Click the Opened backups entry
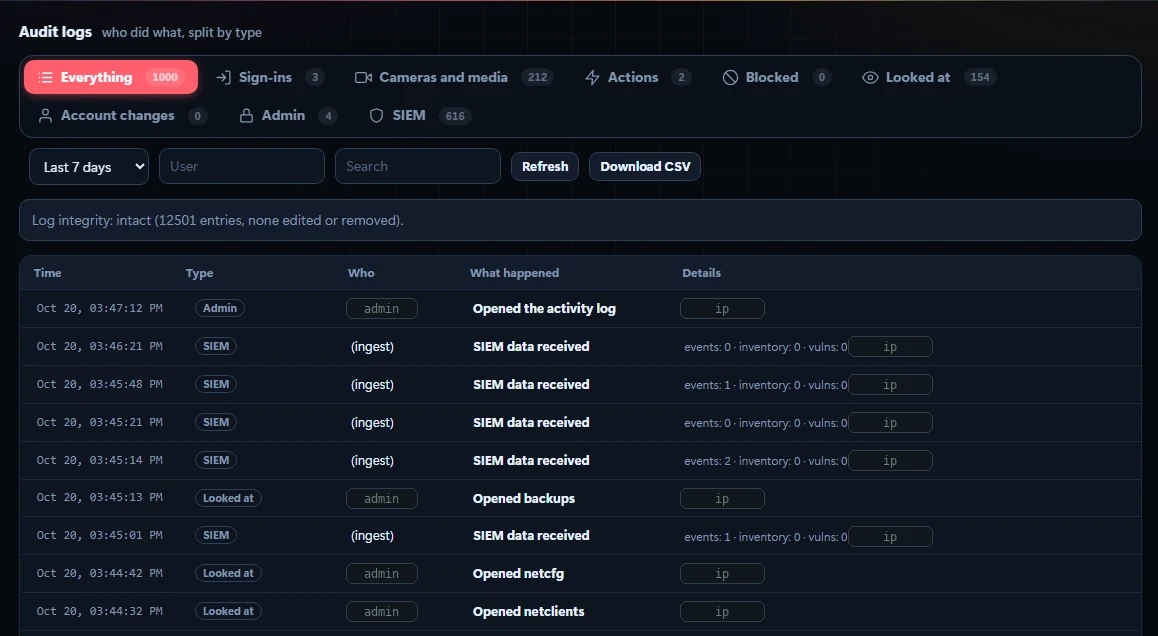Screen dimensions: 1158x636 [x=524, y=499]
